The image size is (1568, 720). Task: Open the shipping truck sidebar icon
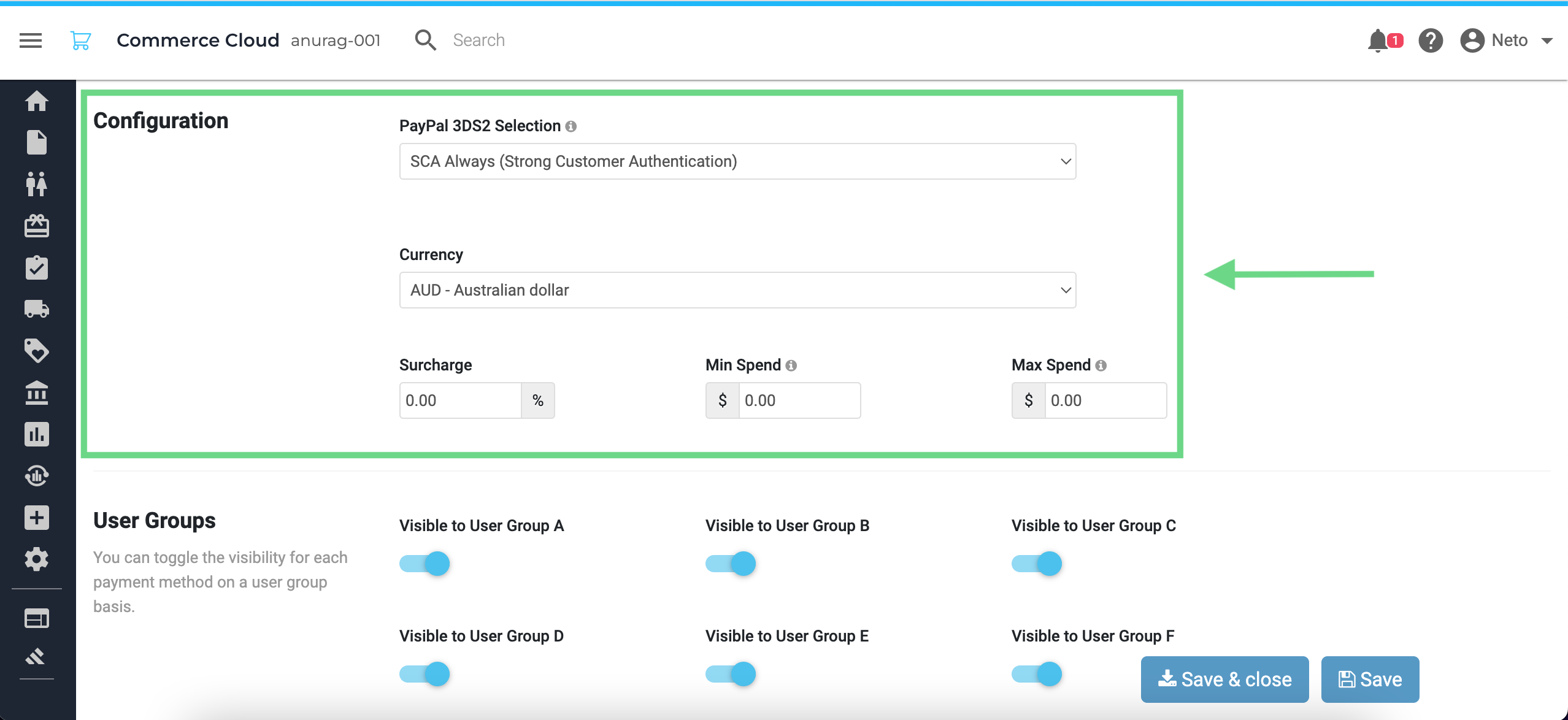37,309
